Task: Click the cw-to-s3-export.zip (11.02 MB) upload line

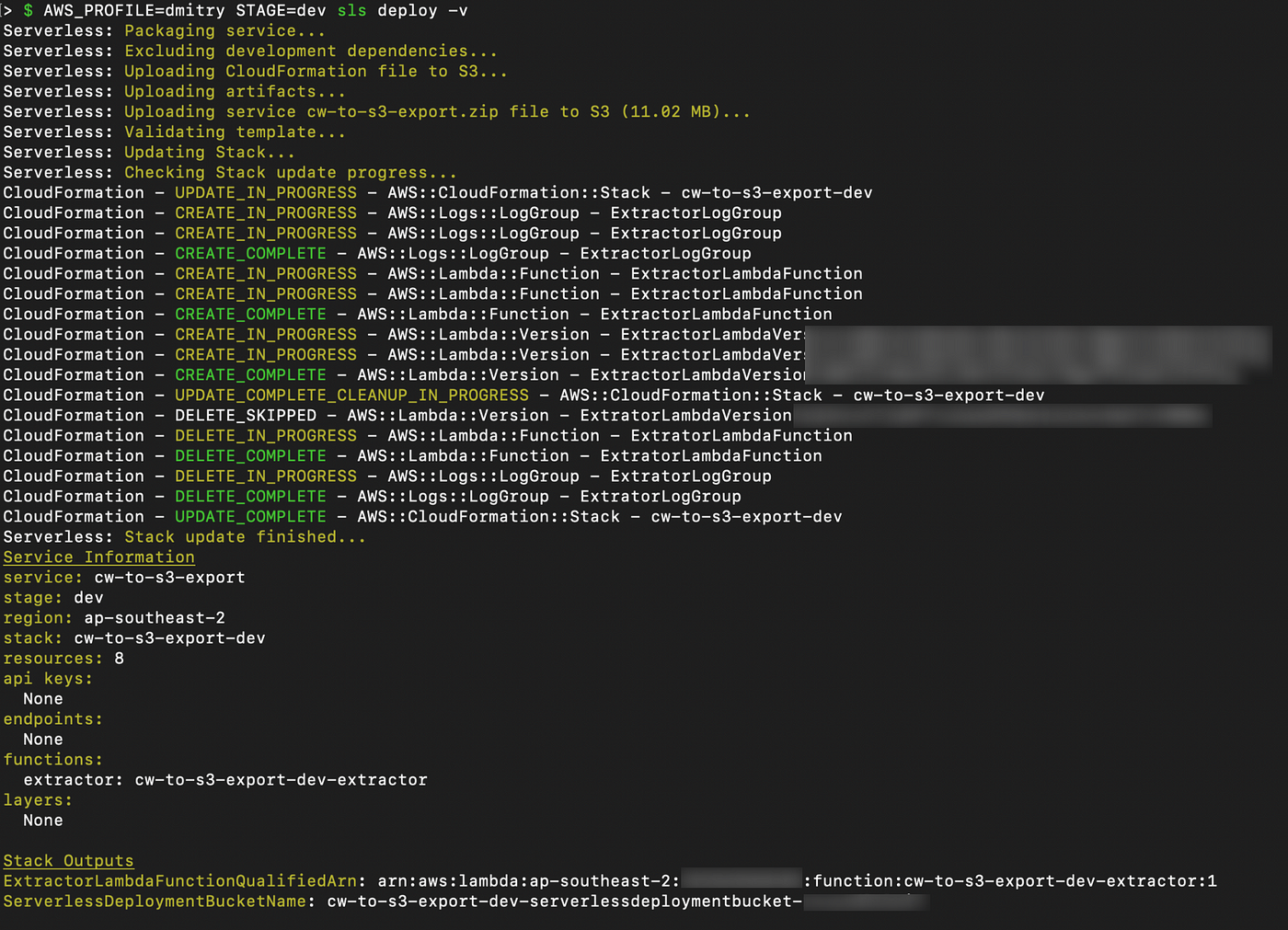Action: click(x=376, y=112)
